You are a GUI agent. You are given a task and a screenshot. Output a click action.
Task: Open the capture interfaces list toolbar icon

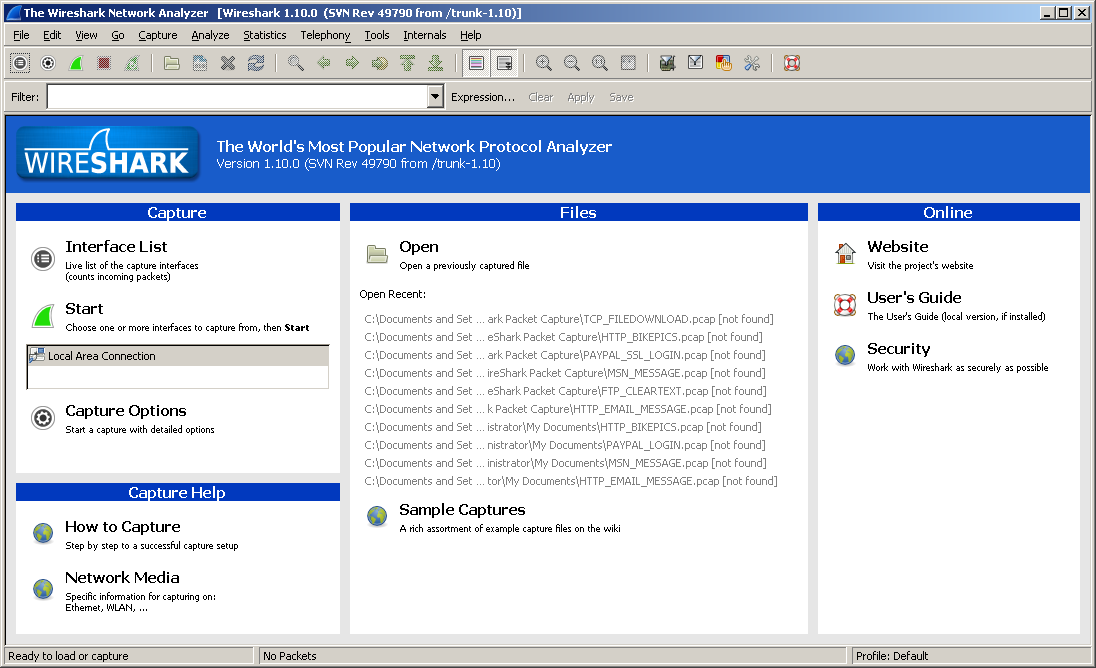click(20, 64)
